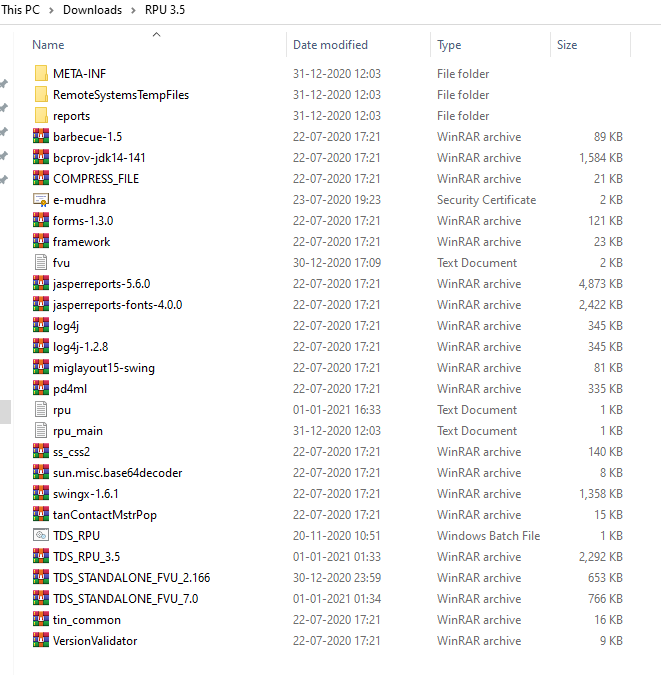Screen dimensions: 661x675
Task: Select the reports folder icon
Action: [x=41, y=116]
